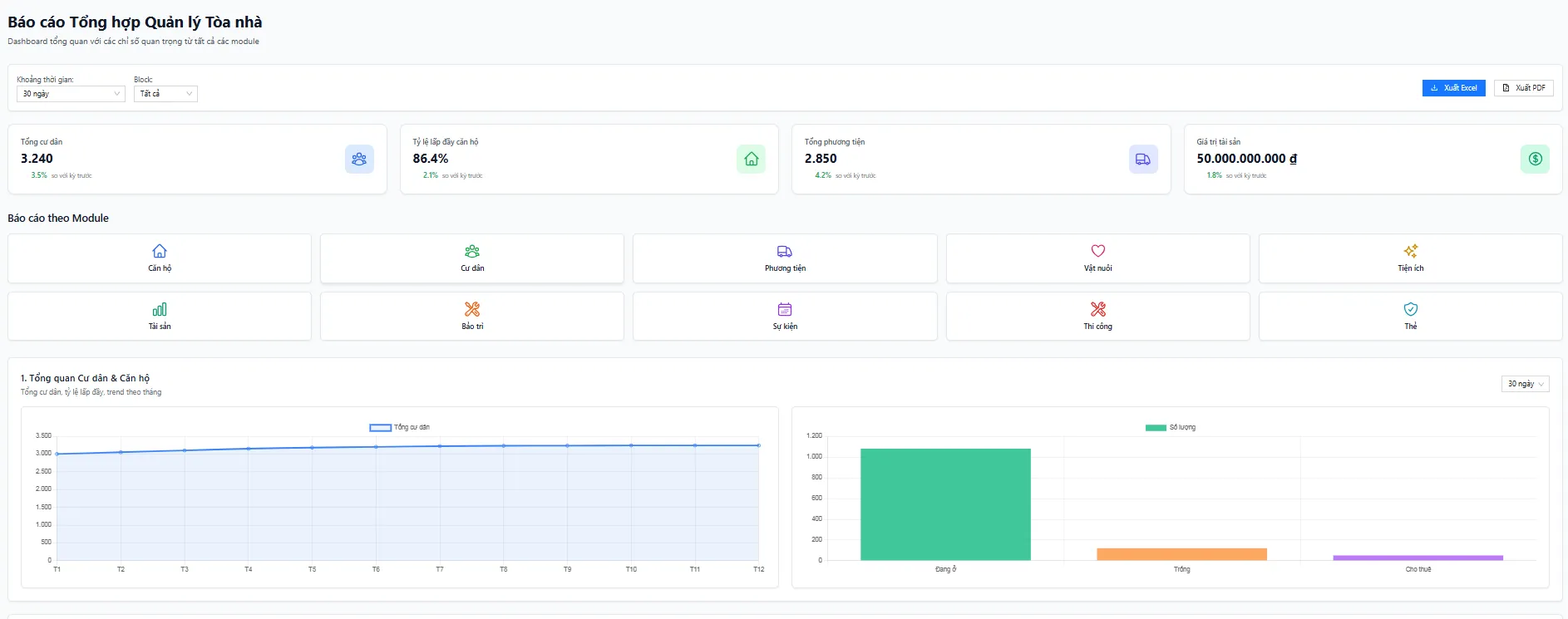1568x619 pixels.
Task: Click the 3.240 total residents value
Action: pos(37,159)
